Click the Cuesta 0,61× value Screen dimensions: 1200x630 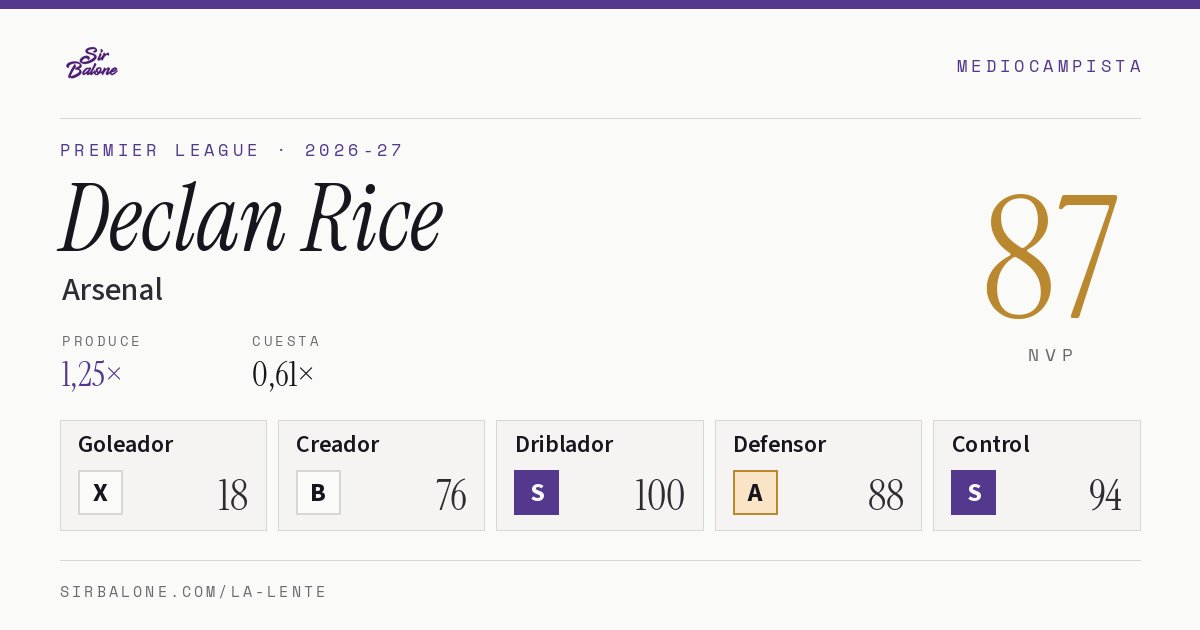pos(283,374)
